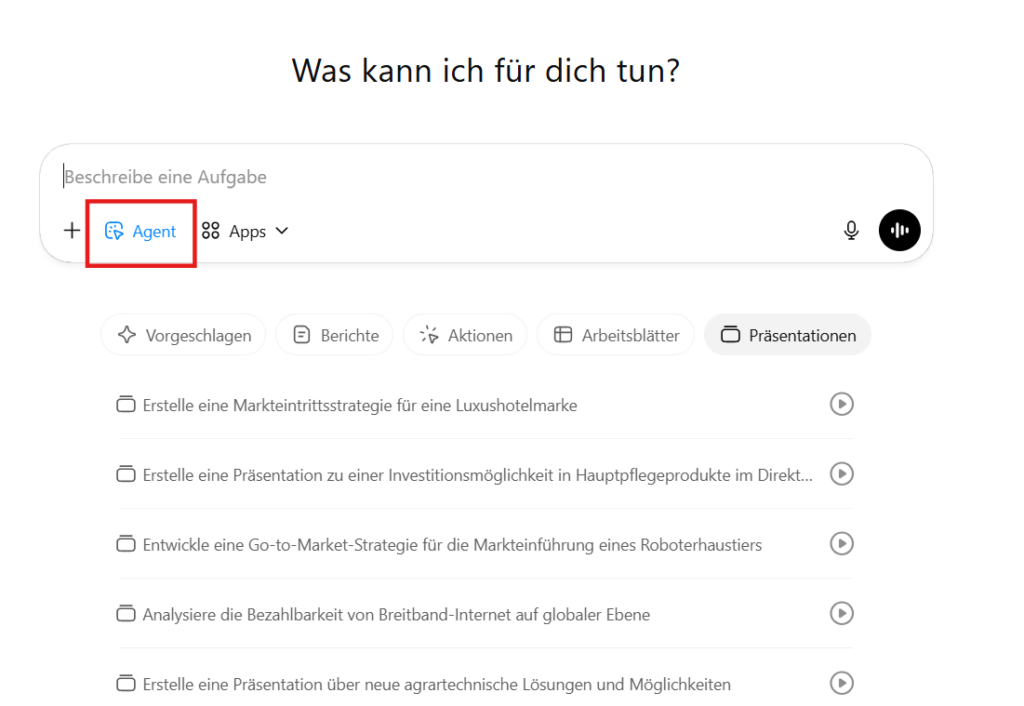
Task: Start voice mode with waveform button
Action: [x=899, y=231]
